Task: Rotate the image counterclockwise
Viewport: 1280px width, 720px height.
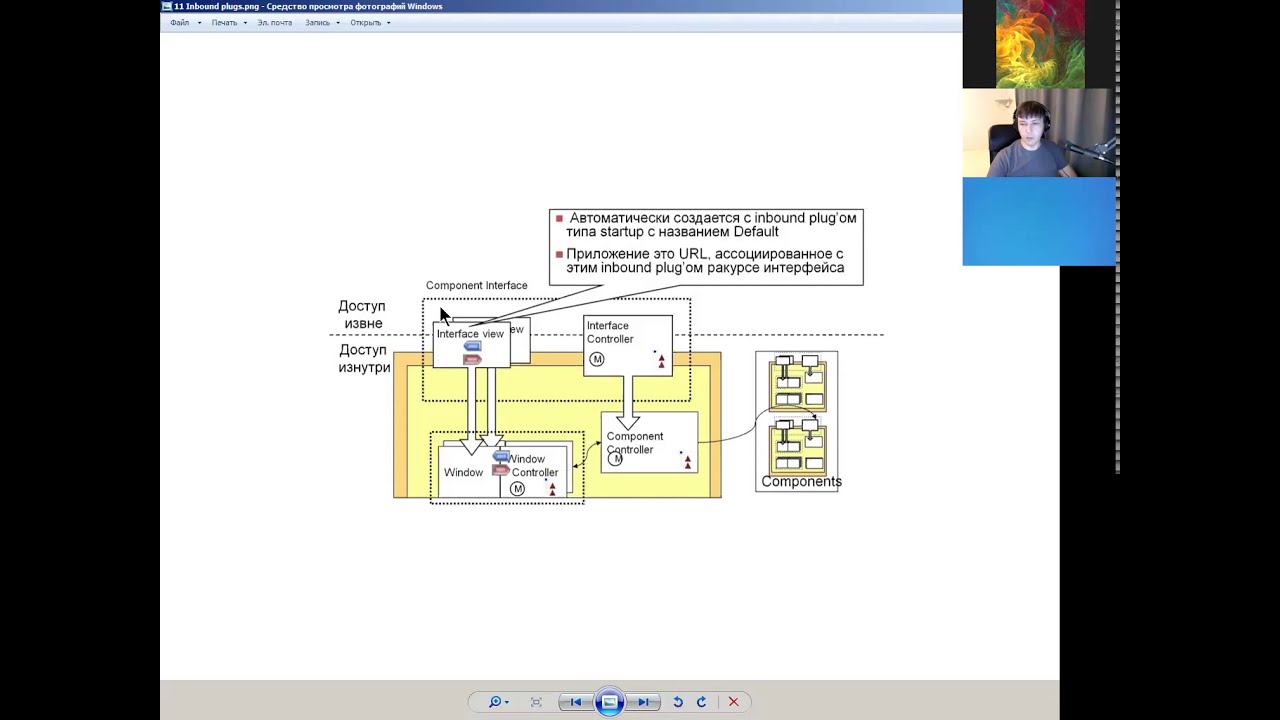Action: pyautogui.click(x=678, y=702)
